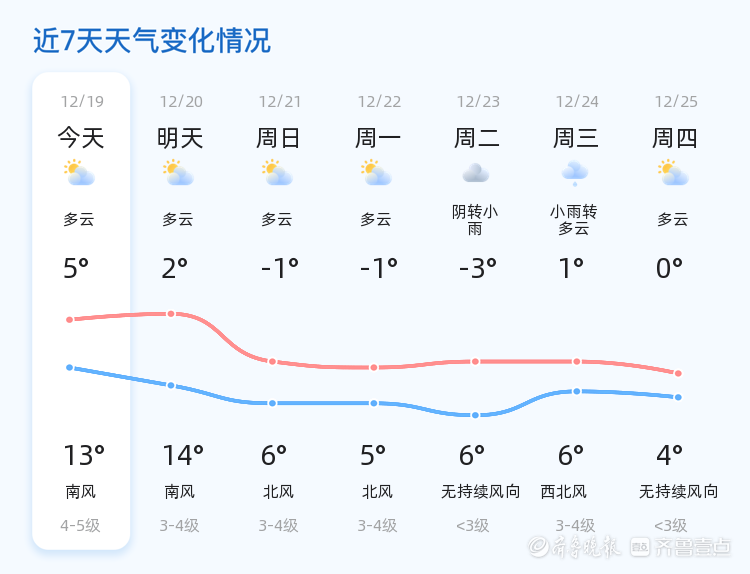Click the blue curve point for 周三

[x=577, y=391]
